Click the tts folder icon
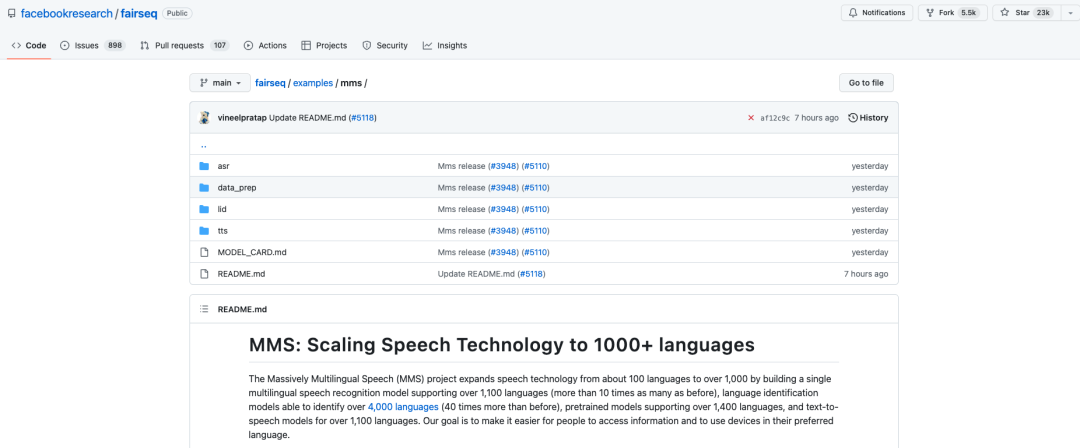The height and width of the screenshot is (448, 1080). [x=204, y=231]
